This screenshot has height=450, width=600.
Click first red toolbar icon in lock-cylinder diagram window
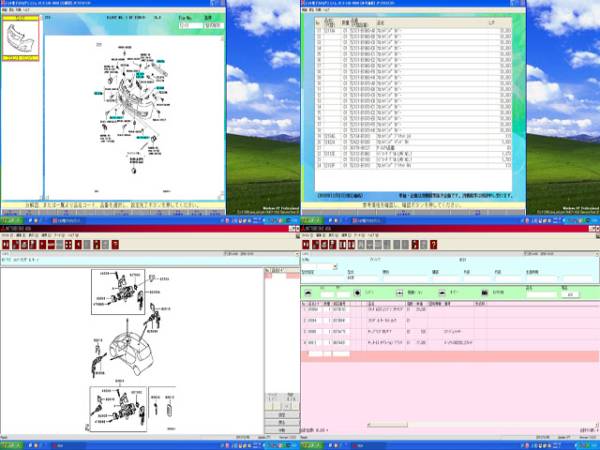(x=5, y=244)
